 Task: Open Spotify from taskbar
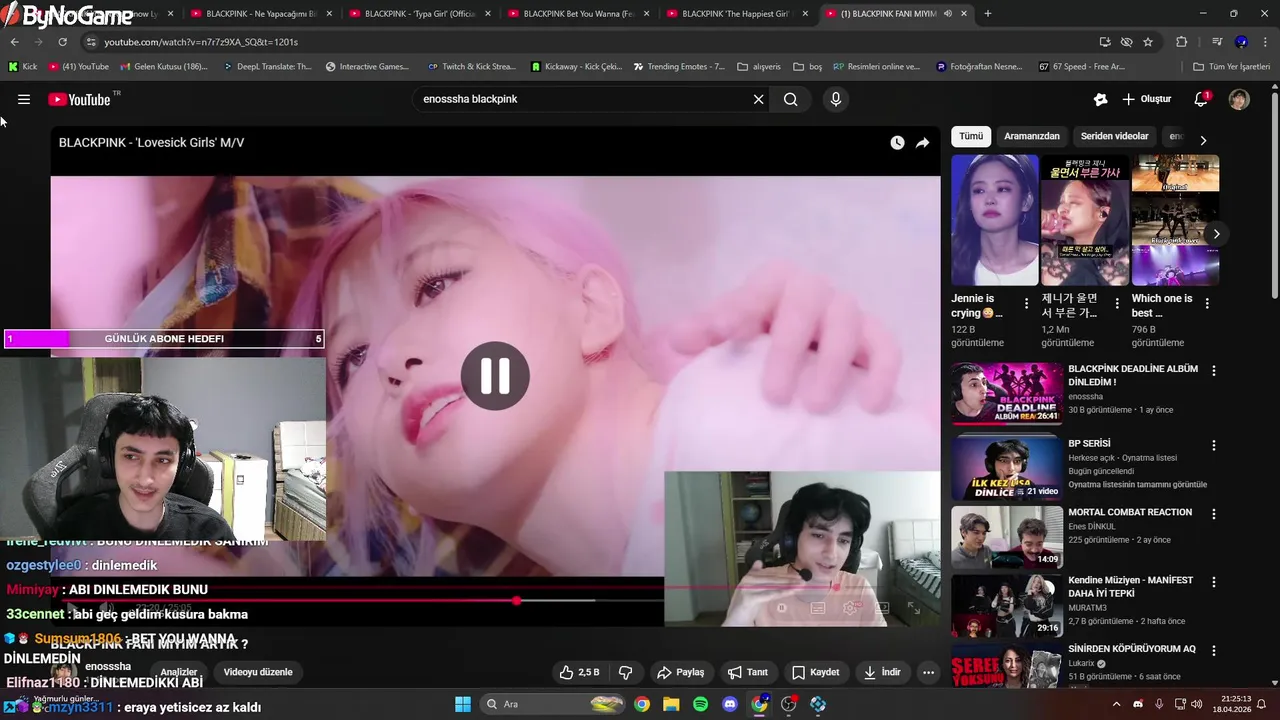(x=701, y=704)
